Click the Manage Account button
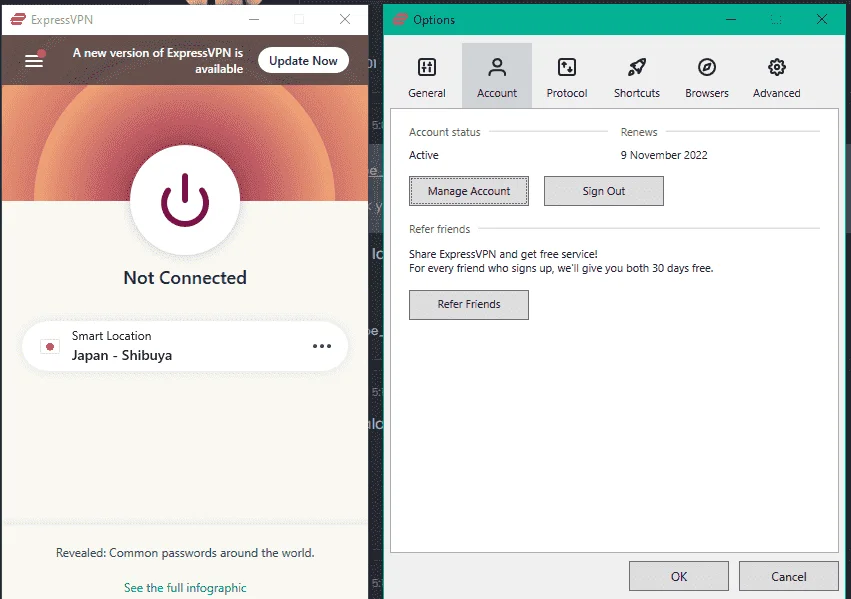The width and height of the screenshot is (851, 599). (x=469, y=191)
